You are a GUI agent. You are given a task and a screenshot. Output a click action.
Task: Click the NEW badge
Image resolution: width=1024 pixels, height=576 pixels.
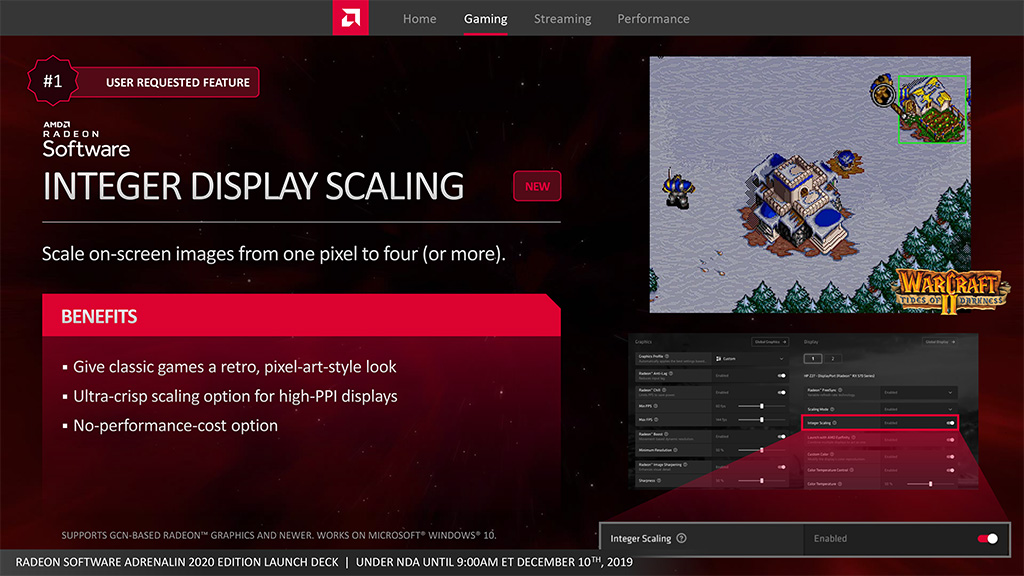tap(537, 186)
